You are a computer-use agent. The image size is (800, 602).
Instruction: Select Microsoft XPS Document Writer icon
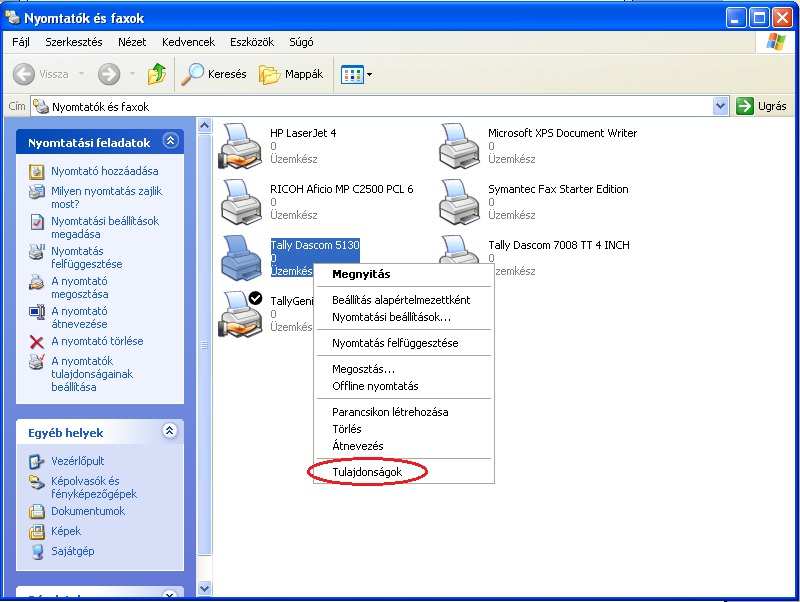coord(459,146)
